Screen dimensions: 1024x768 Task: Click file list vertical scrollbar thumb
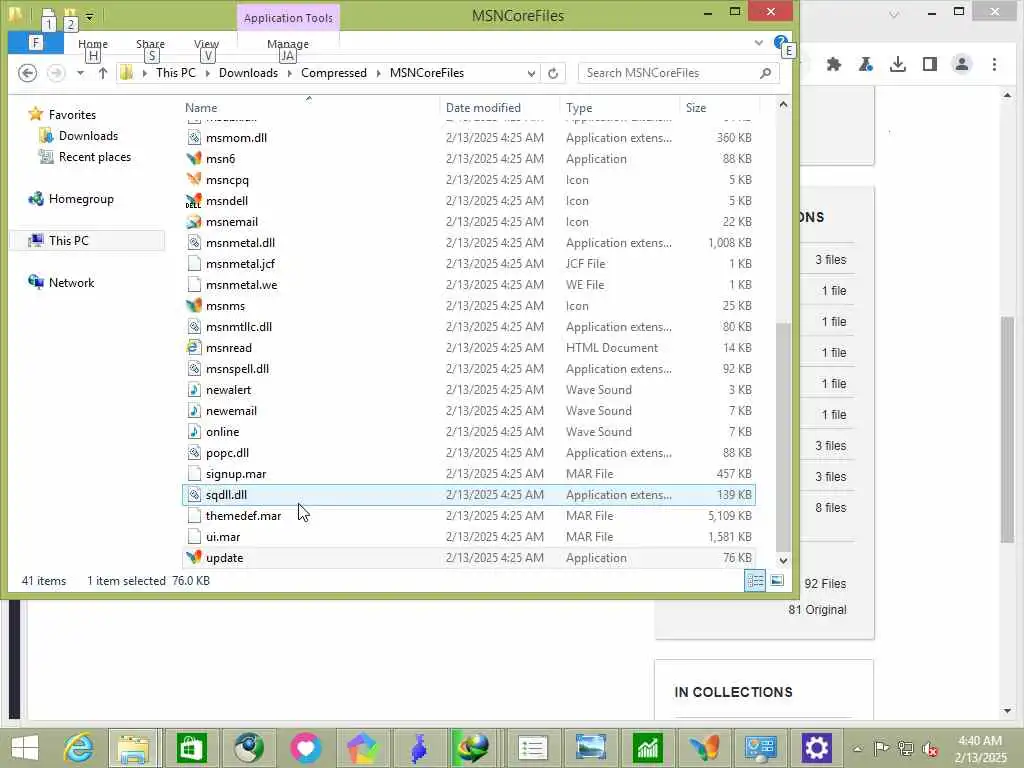pos(783,438)
